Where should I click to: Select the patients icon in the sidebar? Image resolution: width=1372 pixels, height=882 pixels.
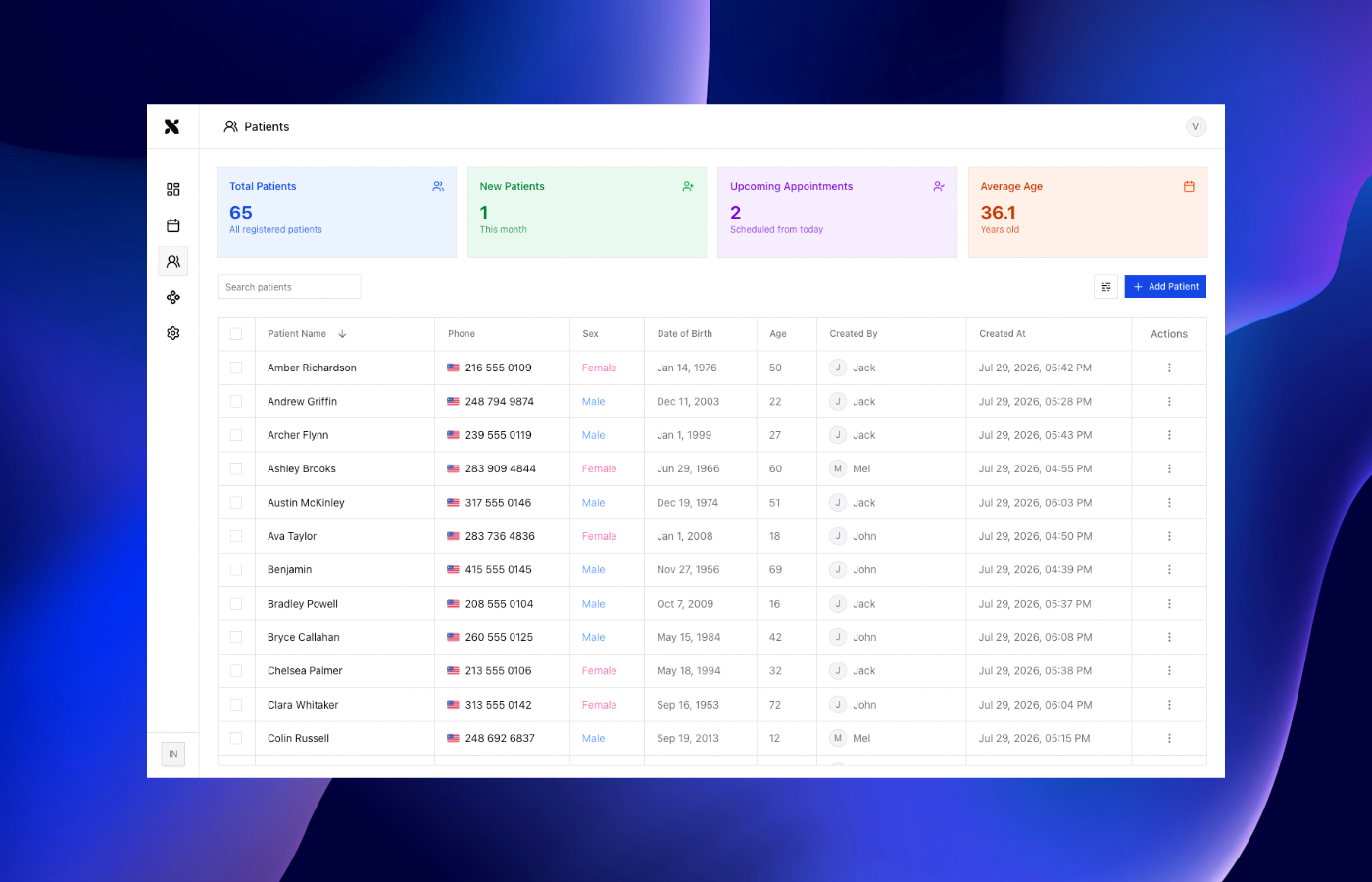173,262
